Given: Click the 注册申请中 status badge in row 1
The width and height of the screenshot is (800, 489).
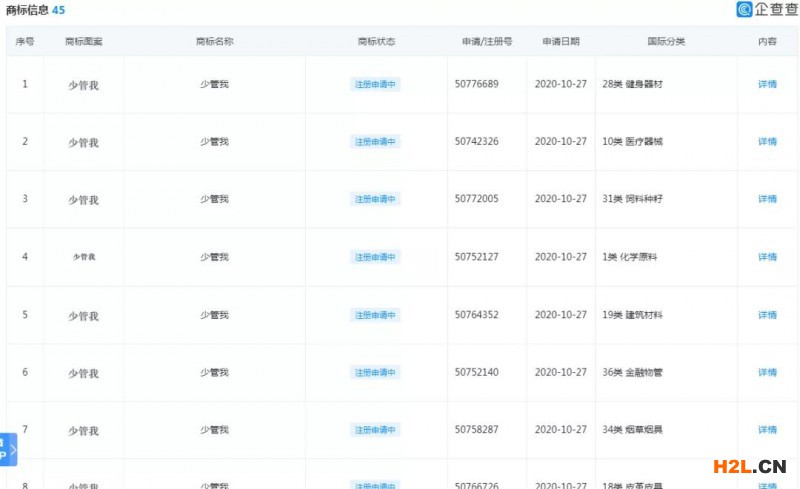Looking at the screenshot, I should click(376, 85).
